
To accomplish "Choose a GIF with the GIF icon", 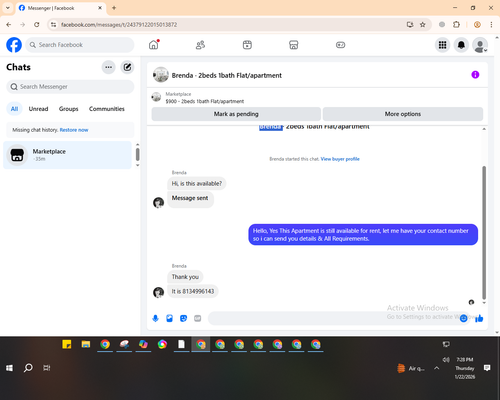I will 198,318.
